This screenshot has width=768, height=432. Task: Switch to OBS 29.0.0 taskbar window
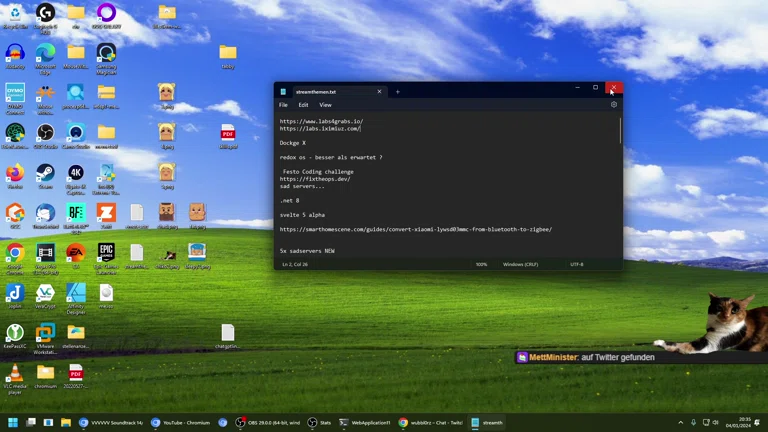(x=268, y=422)
